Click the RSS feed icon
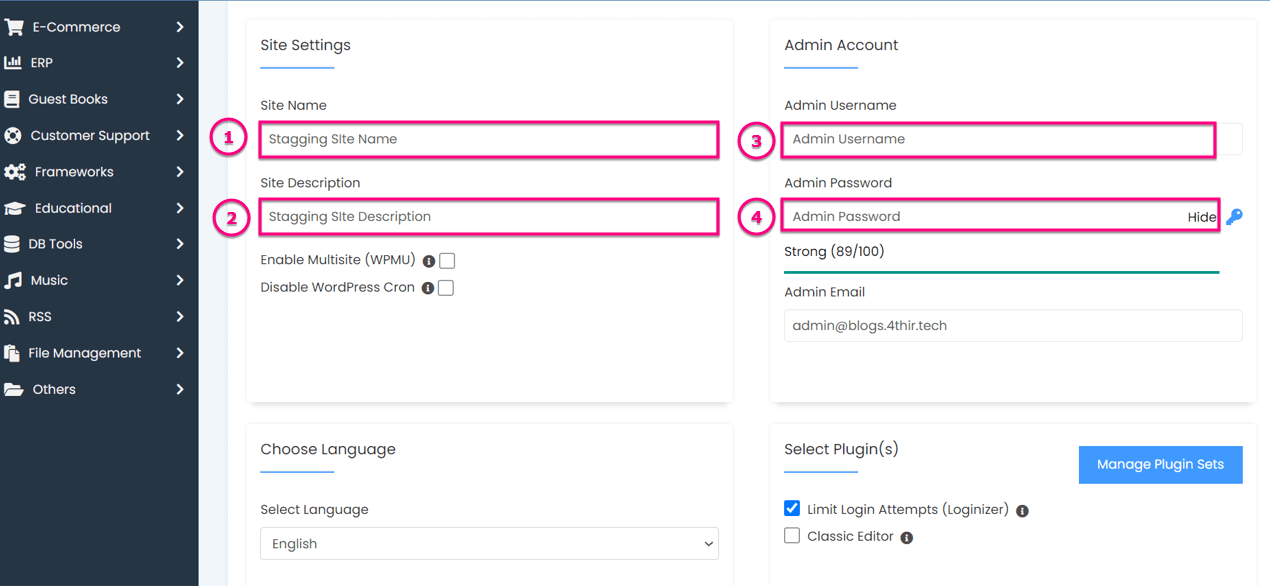 [12, 317]
